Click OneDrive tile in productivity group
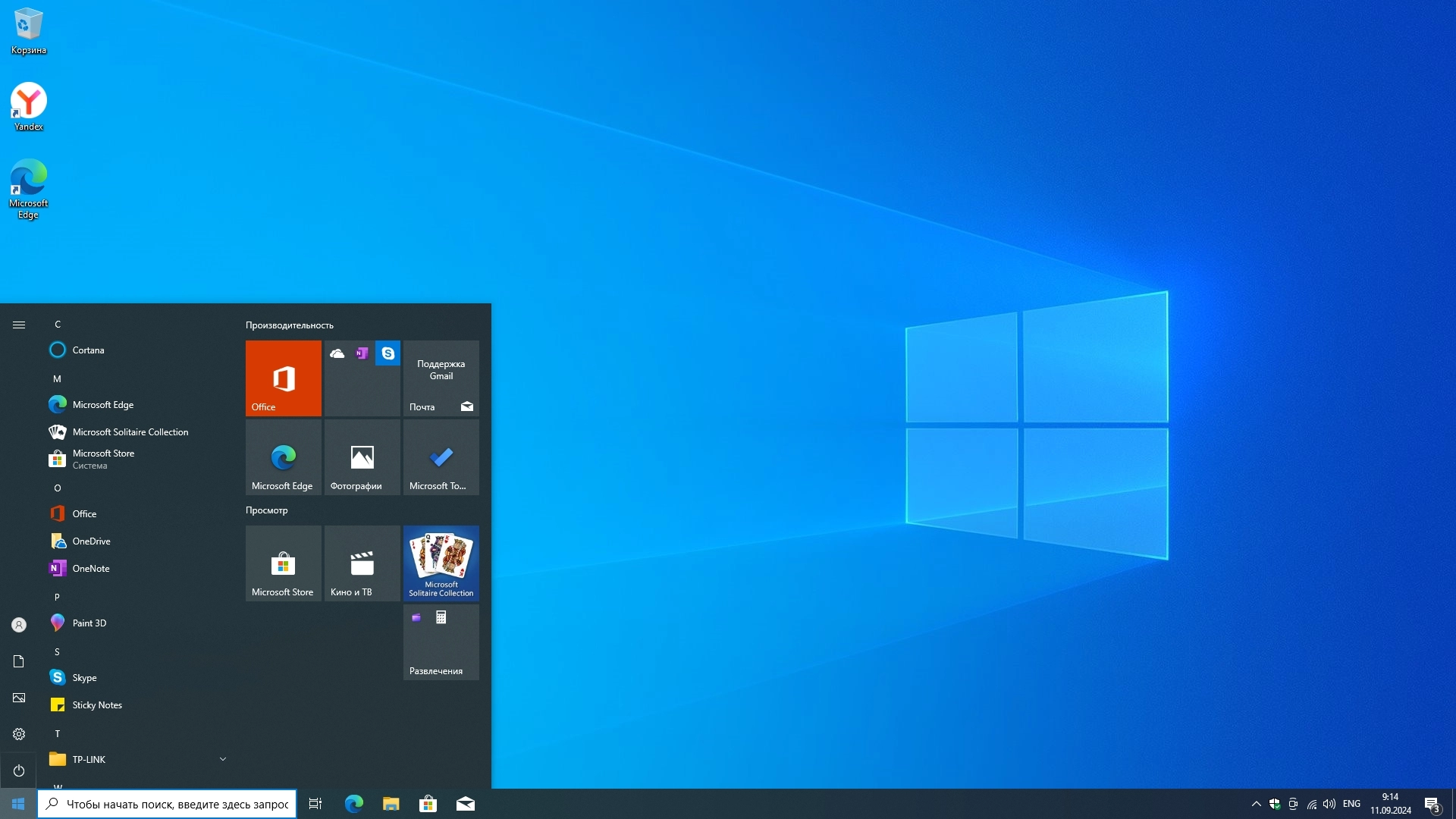Viewport: 1456px width, 819px height. [x=337, y=353]
